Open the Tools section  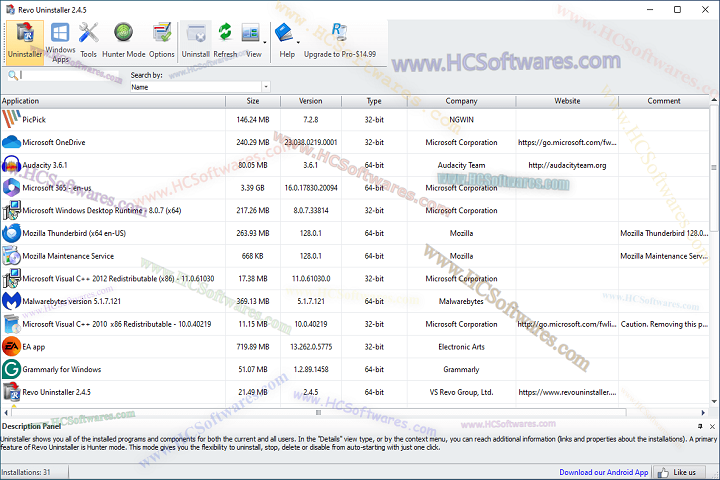(88, 42)
